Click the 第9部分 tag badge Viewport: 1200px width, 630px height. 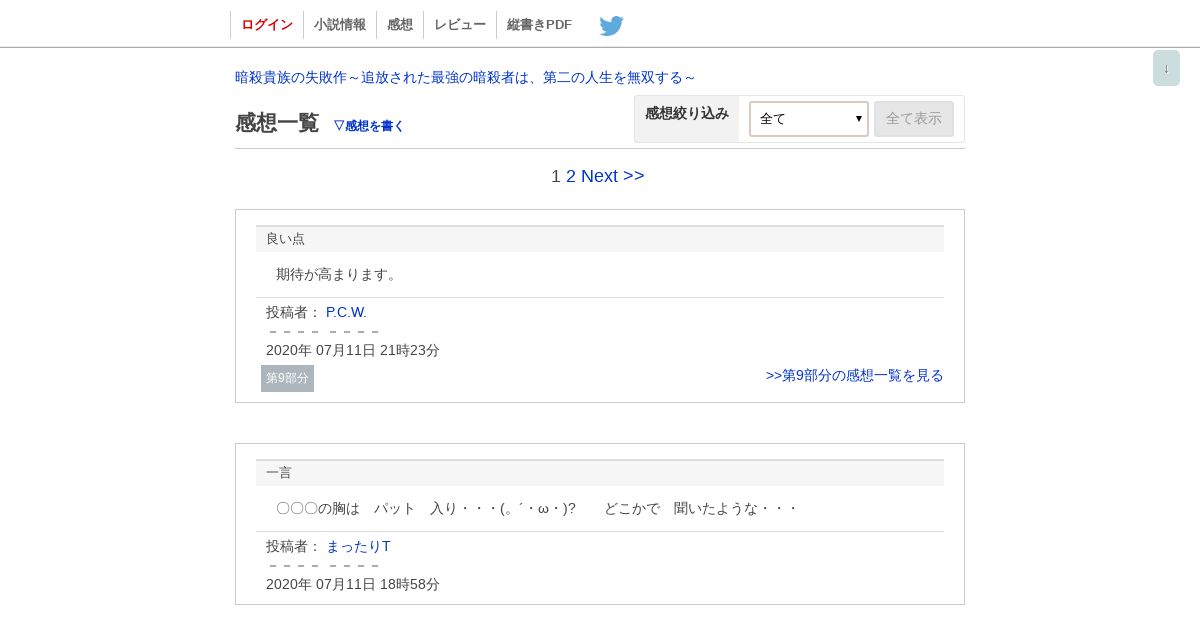click(x=287, y=378)
